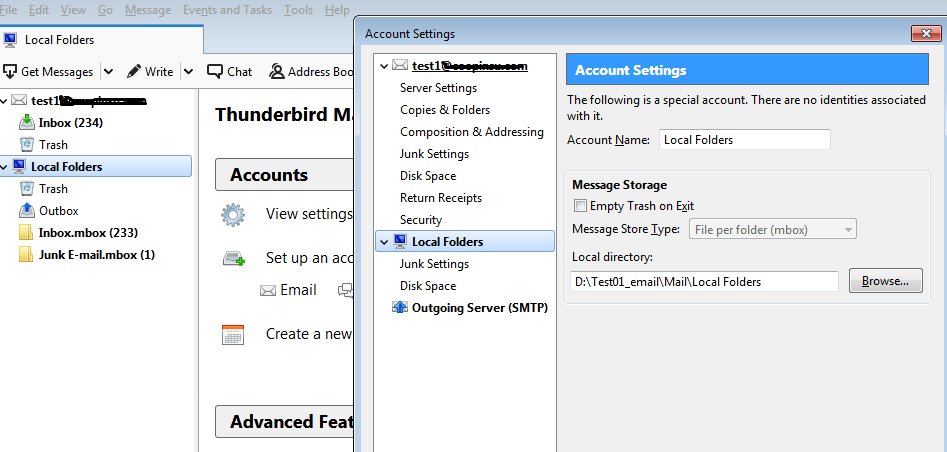Click the Local Folders tab monitor icon
Screen dimensions: 947x452
click(10, 40)
